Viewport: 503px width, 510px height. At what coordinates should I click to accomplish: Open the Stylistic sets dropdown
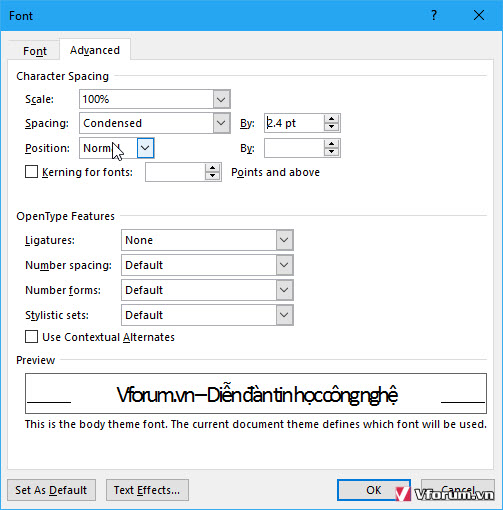[207, 315]
